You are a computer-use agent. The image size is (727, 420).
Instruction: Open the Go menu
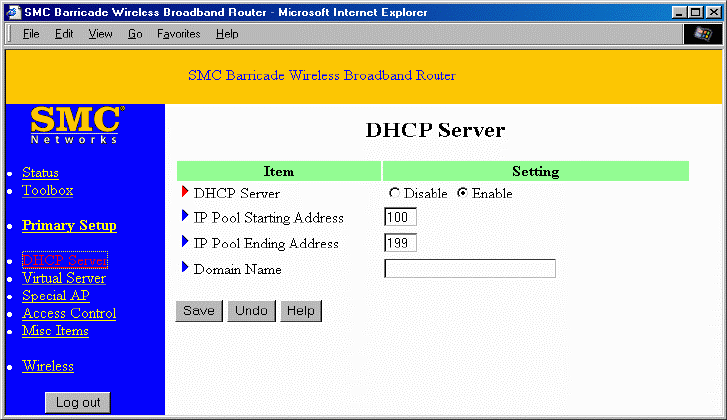[135, 34]
